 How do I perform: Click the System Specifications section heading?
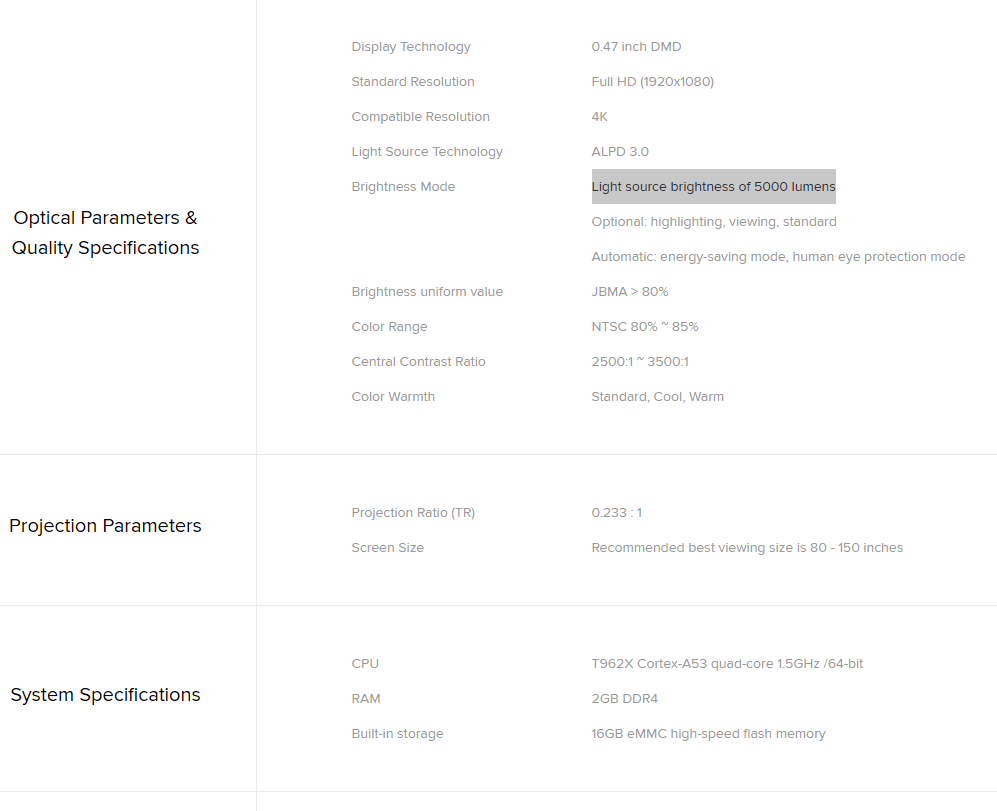coord(105,695)
